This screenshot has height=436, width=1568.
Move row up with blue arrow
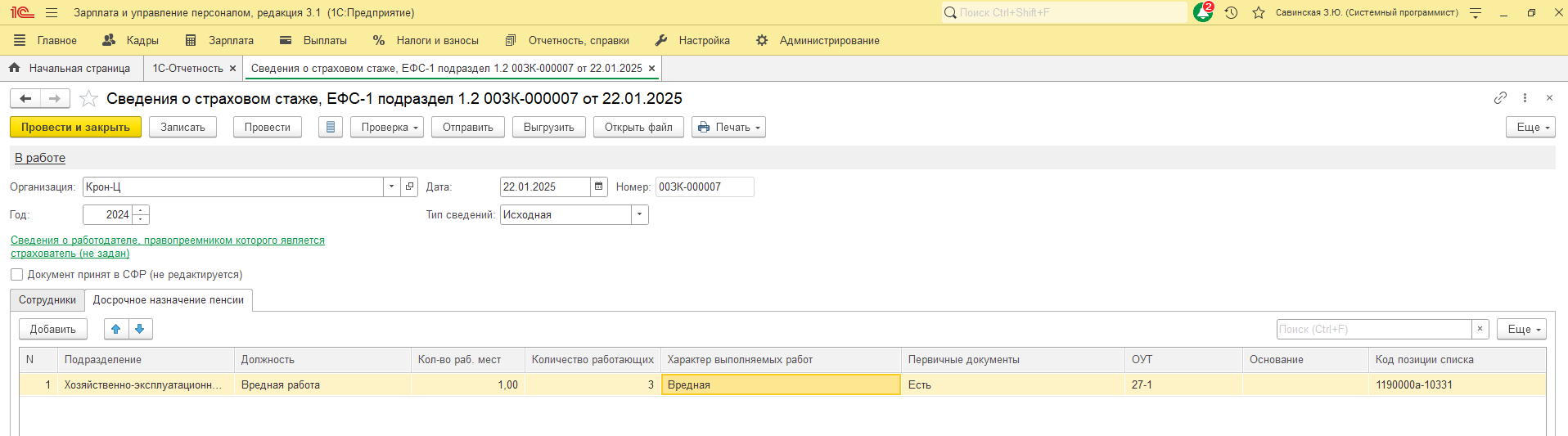pyautogui.click(x=116, y=329)
